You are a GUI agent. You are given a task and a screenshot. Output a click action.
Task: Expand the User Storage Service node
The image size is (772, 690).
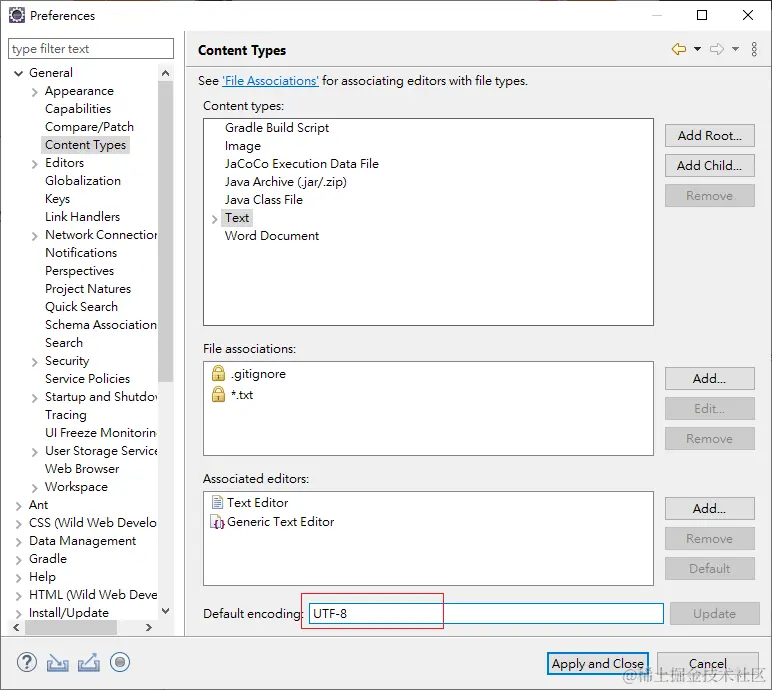pos(34,452)
